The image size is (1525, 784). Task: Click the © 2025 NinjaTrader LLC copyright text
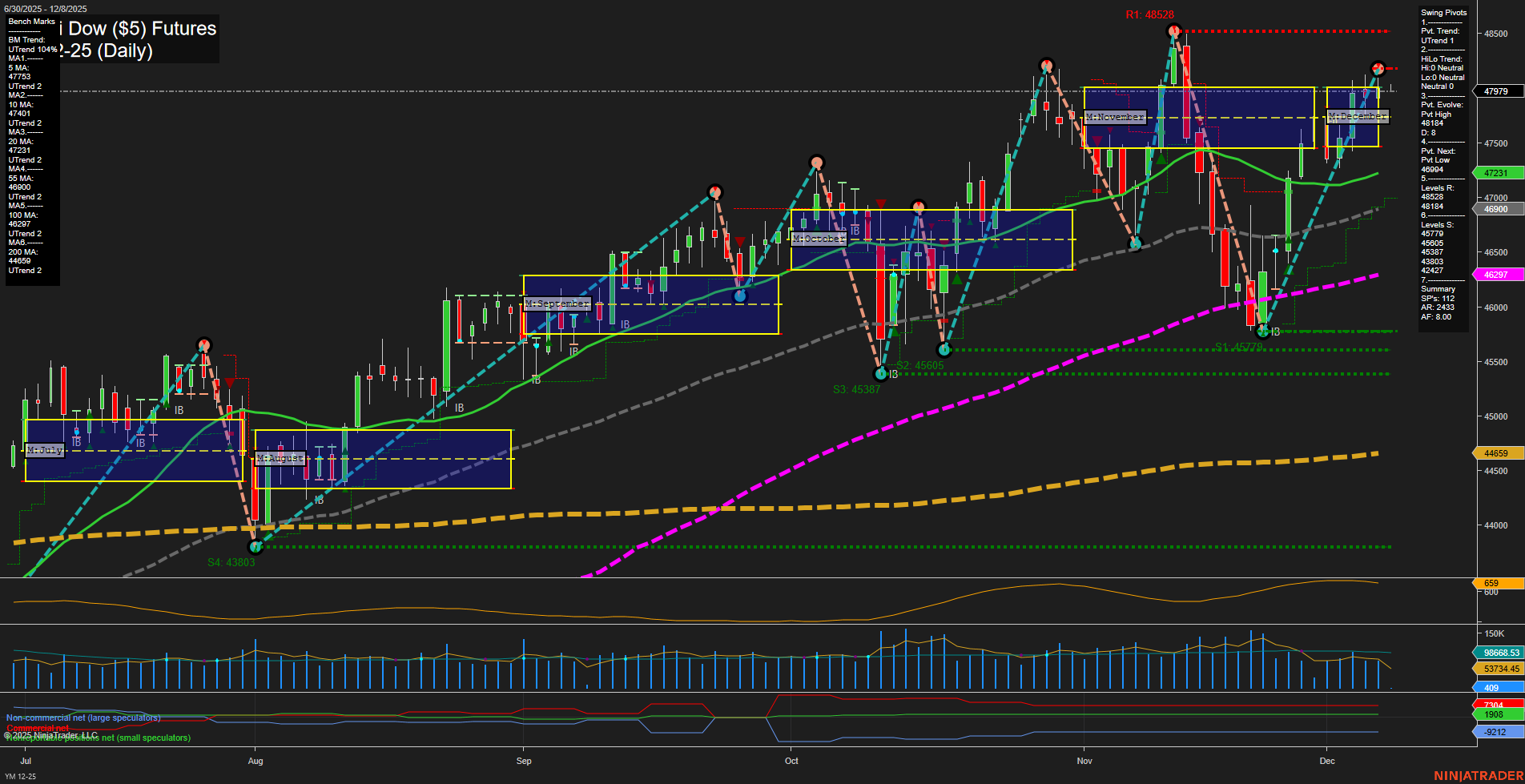click(52, 734)
